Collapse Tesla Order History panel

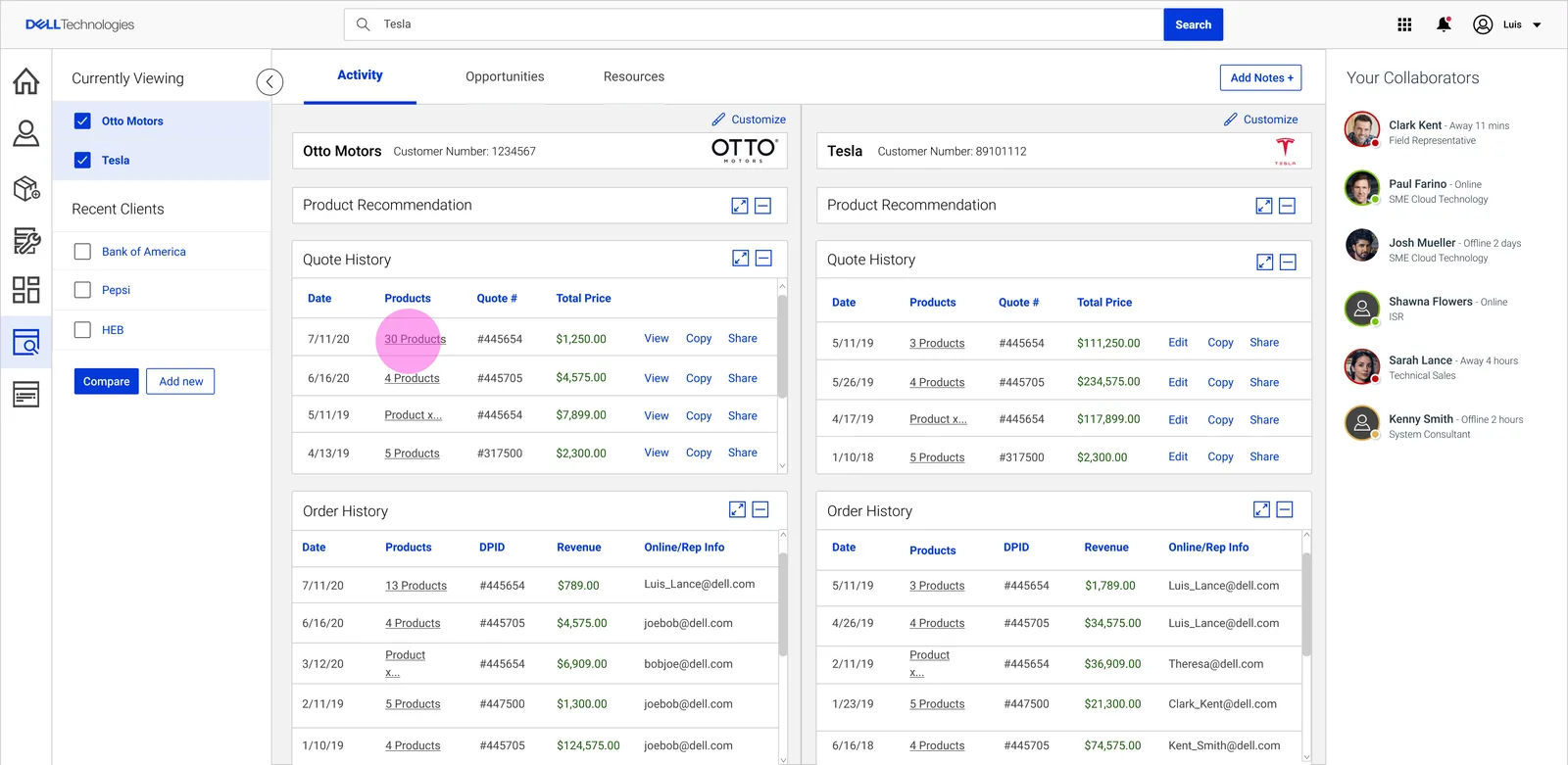coord(1285,509)
